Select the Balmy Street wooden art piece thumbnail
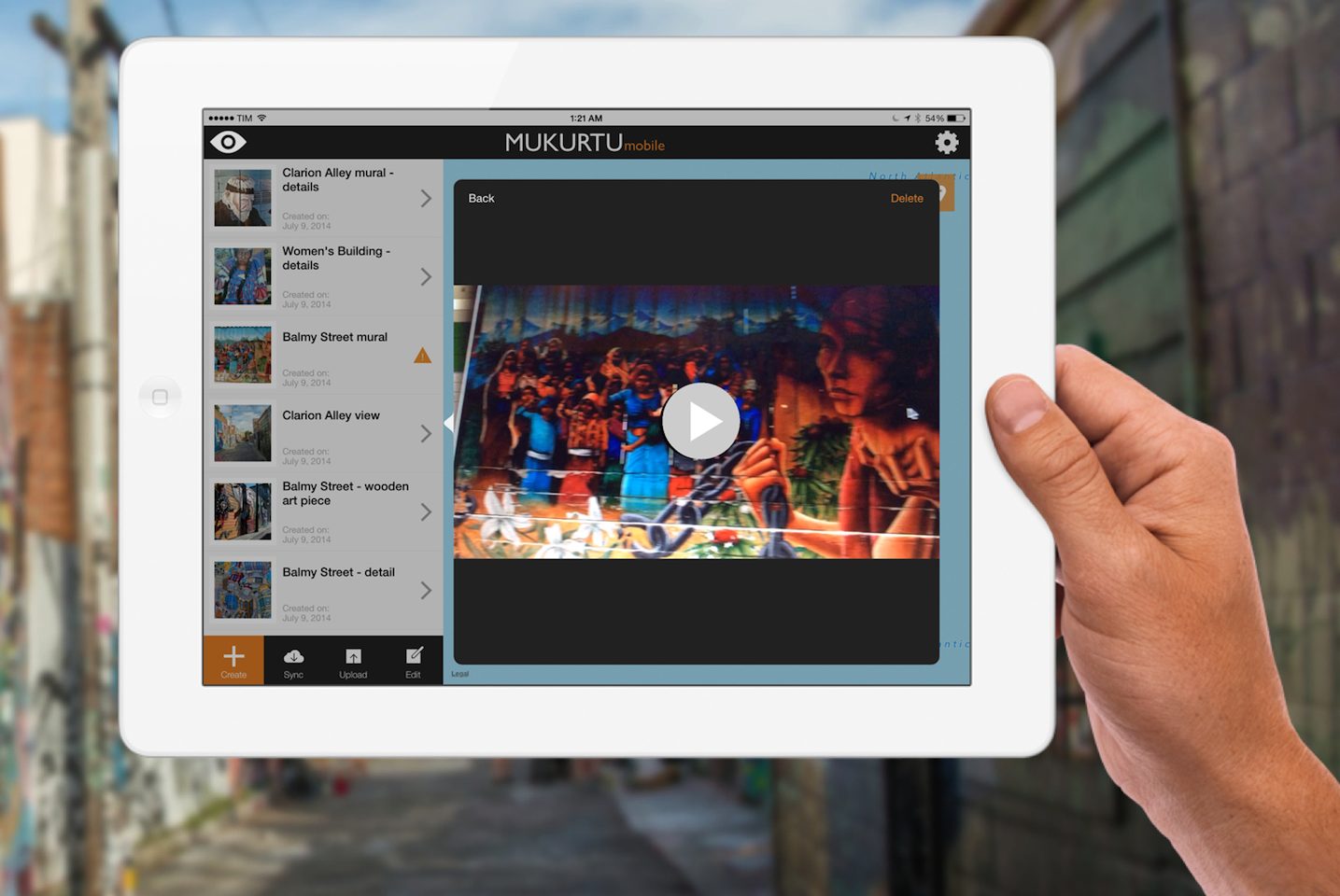 pyautogui.click(x=243, y=511)
